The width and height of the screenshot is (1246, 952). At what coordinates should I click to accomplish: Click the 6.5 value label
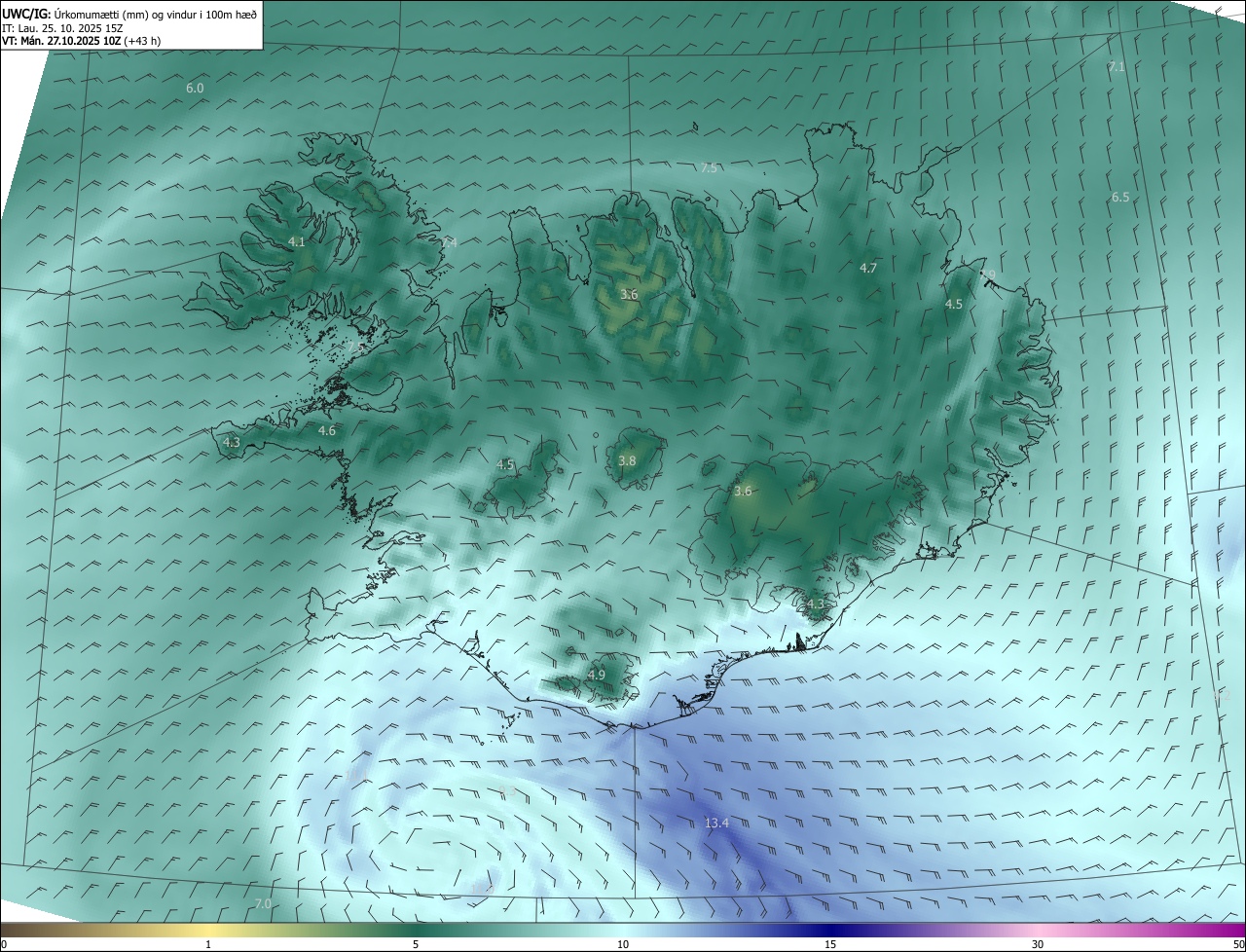pyautogui.click(x=1120, y=198)
